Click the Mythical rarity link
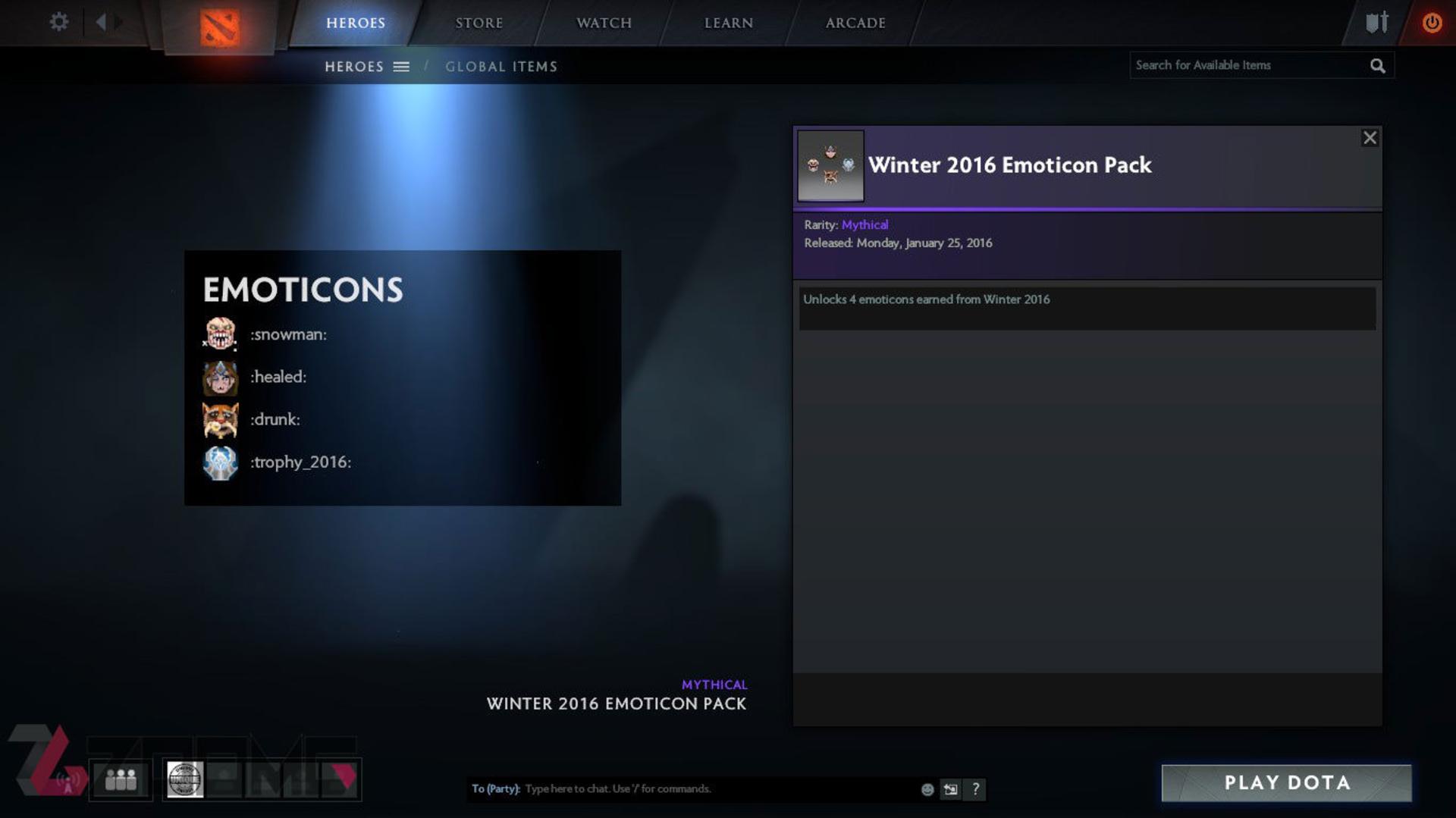 tap(864, 225)
